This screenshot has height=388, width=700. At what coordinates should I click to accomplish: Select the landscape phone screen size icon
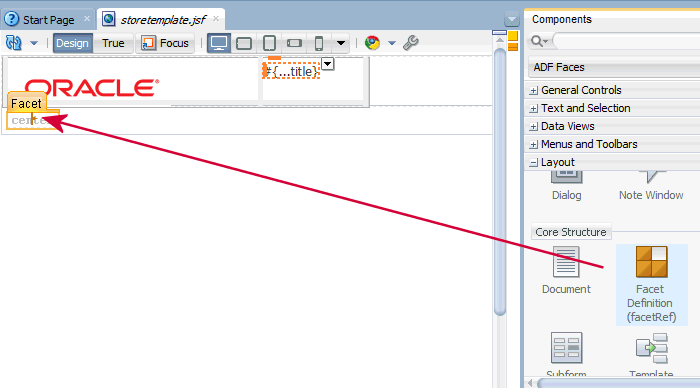294,43
